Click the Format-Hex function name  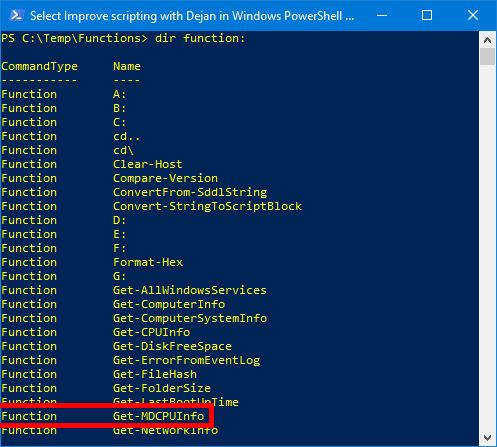coord(148,262)
